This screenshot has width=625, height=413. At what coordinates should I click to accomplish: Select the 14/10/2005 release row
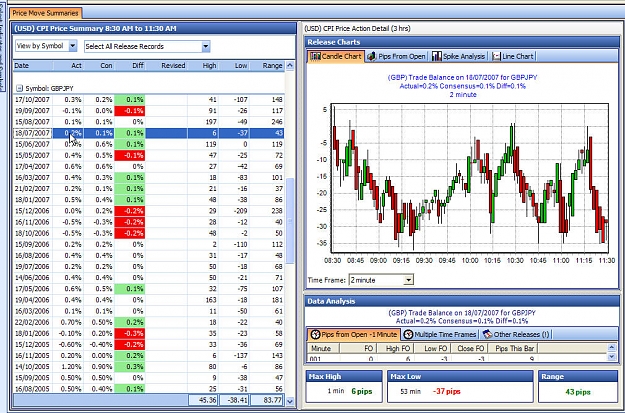pos(149,367)
